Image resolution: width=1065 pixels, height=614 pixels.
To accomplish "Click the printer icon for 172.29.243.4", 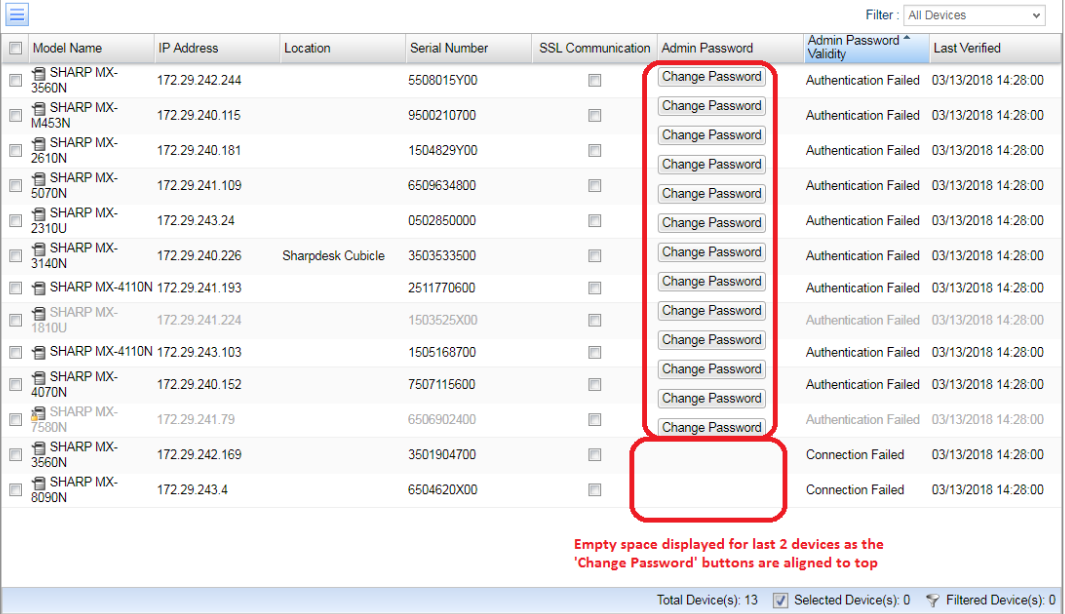I will coord(39,483).
